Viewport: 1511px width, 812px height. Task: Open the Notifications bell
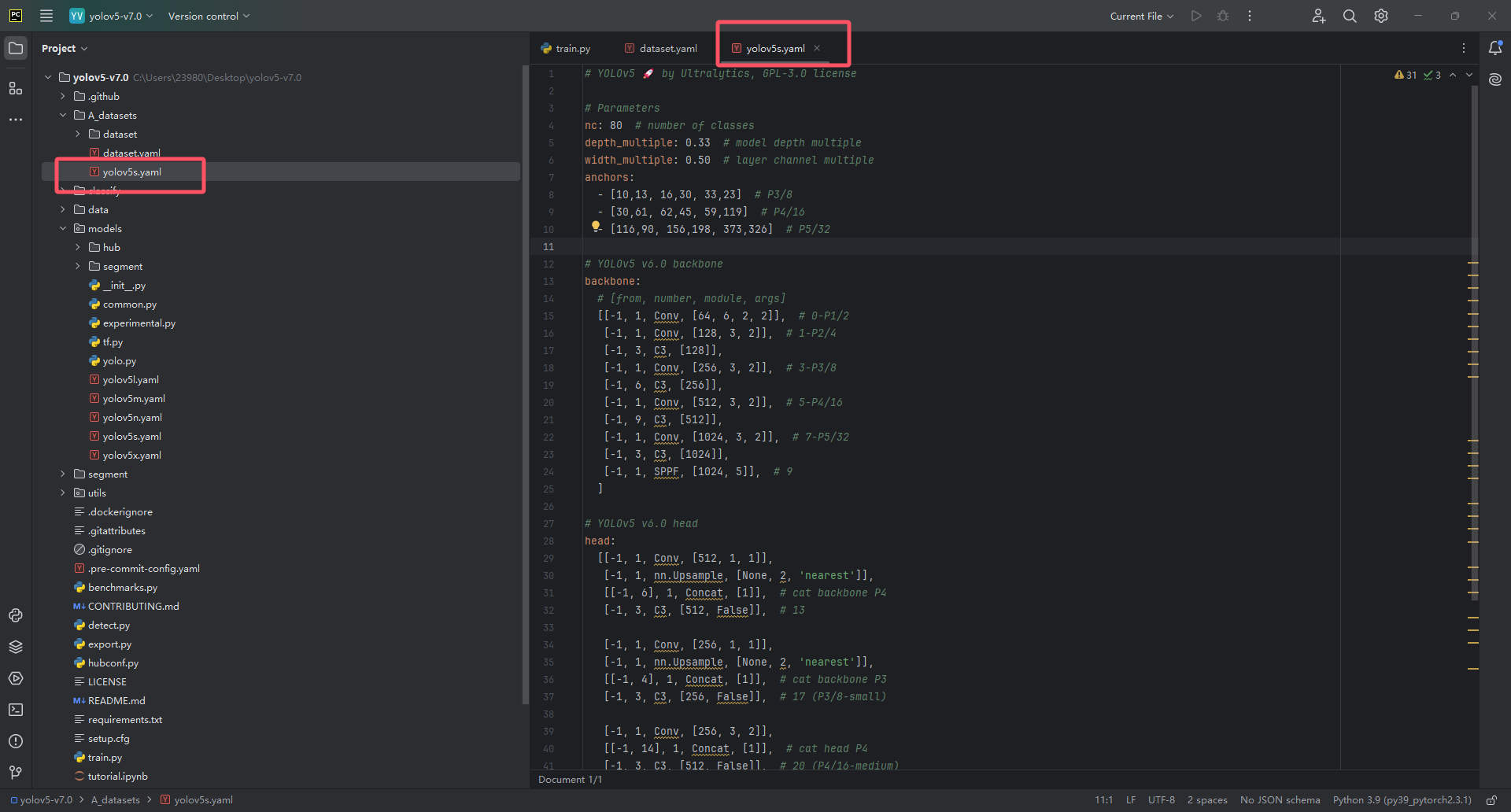click(1495, 48)
